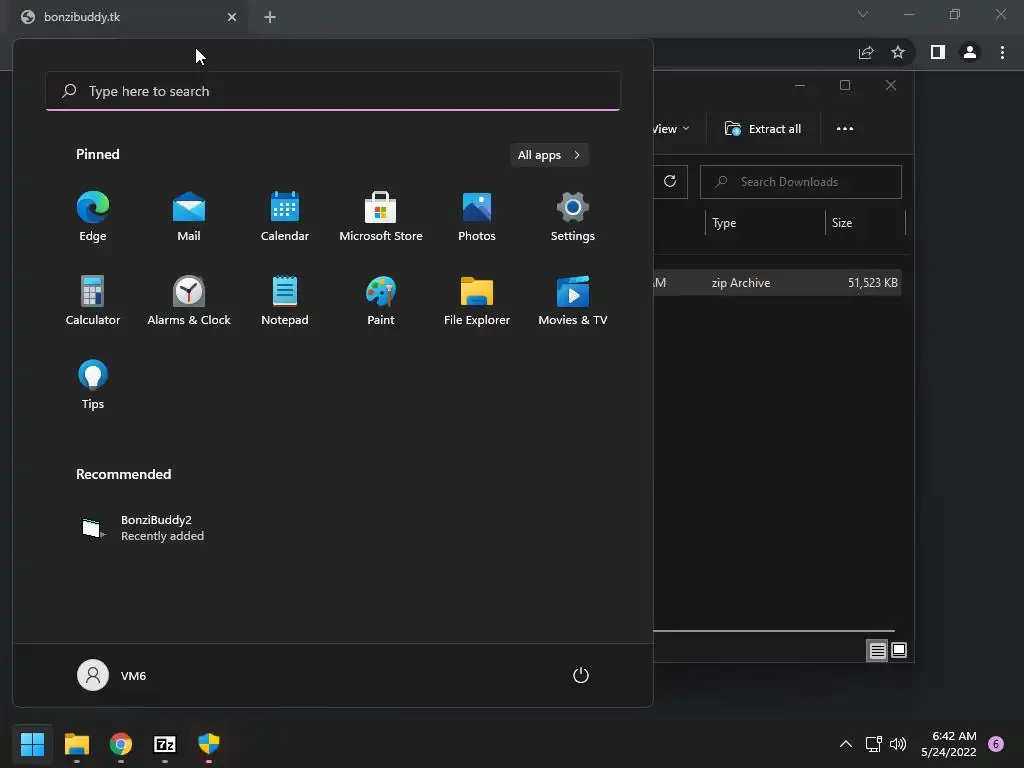Bookmark this page with the star icon
The image size is (1024, 768).
coord(898,52)
